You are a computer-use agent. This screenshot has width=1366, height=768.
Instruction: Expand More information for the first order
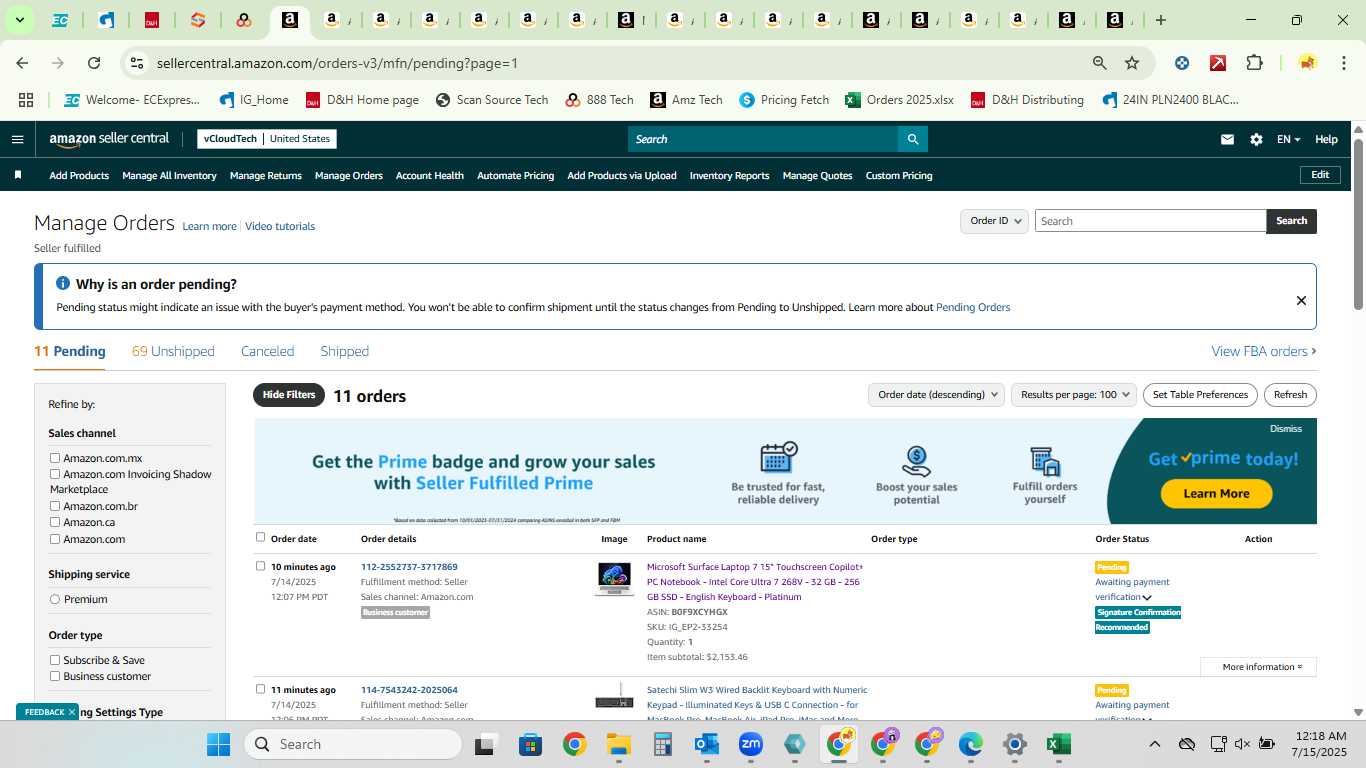tap(1258, 667)
